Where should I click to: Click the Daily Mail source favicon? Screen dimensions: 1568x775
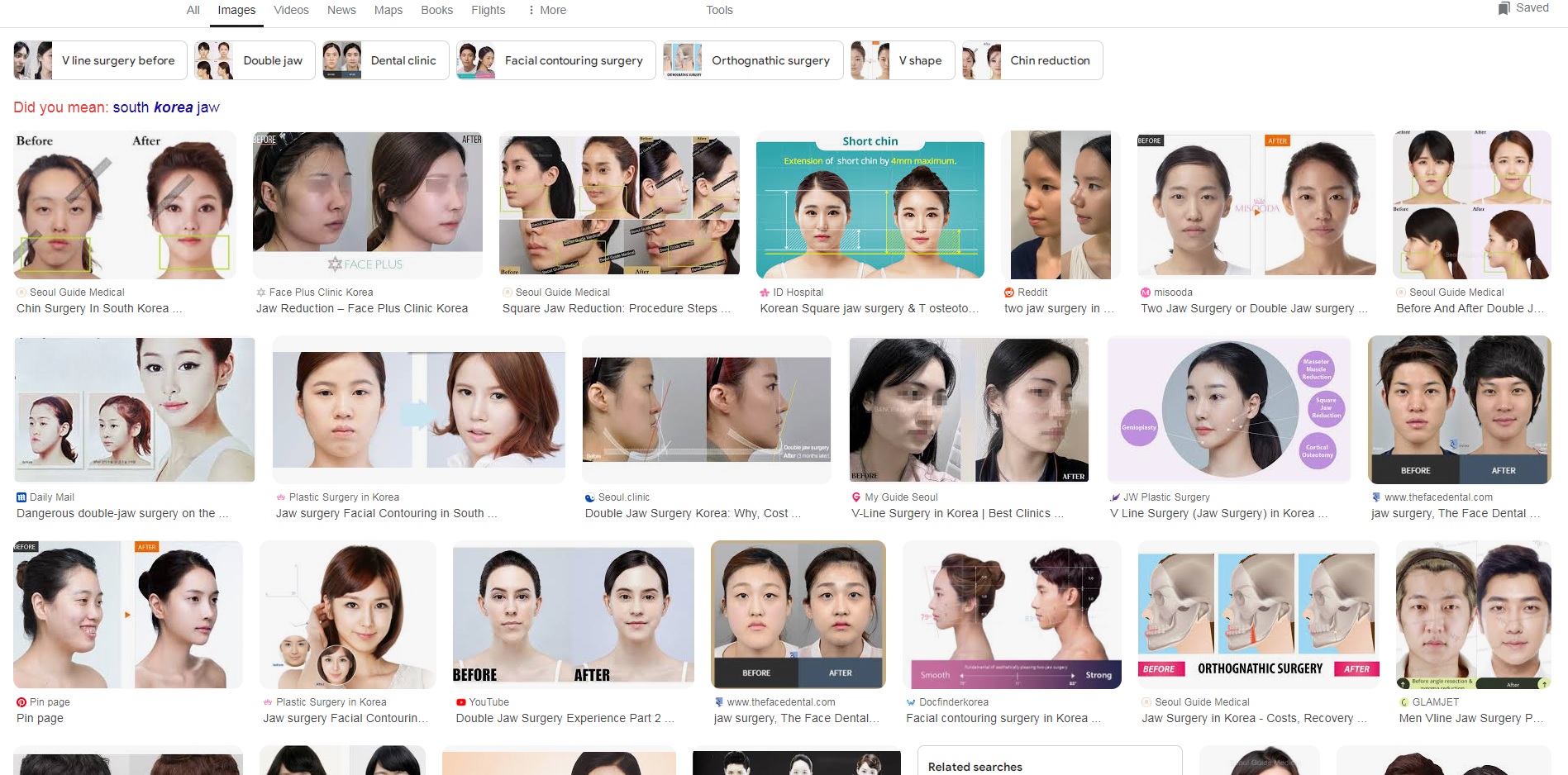(x=21, y=497)
